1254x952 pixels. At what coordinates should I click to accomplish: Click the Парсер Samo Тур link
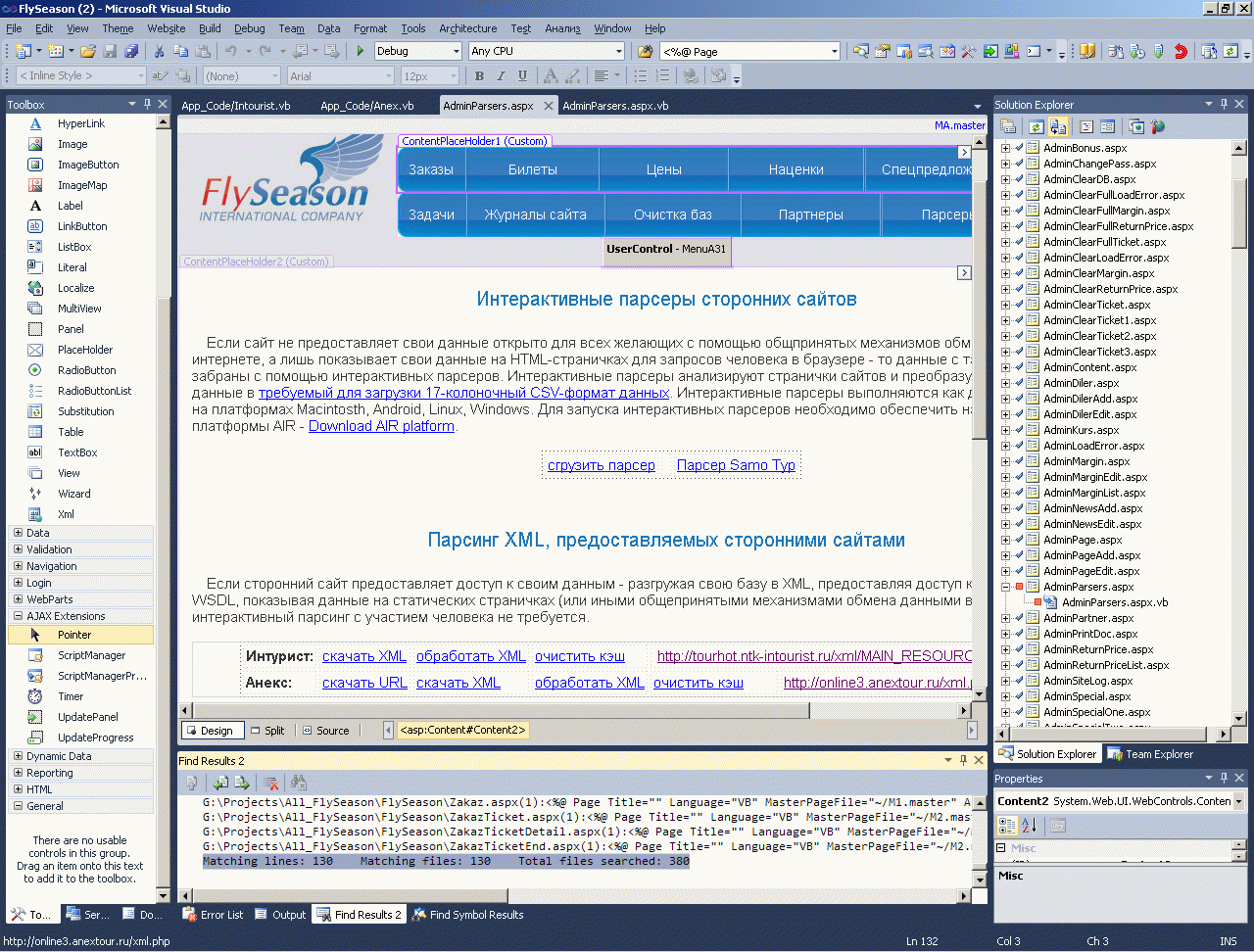coord(736,465)
